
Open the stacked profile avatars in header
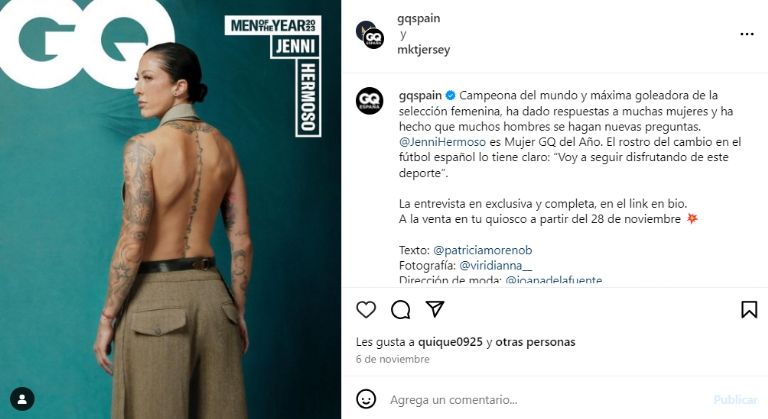(x=370, y=35)
